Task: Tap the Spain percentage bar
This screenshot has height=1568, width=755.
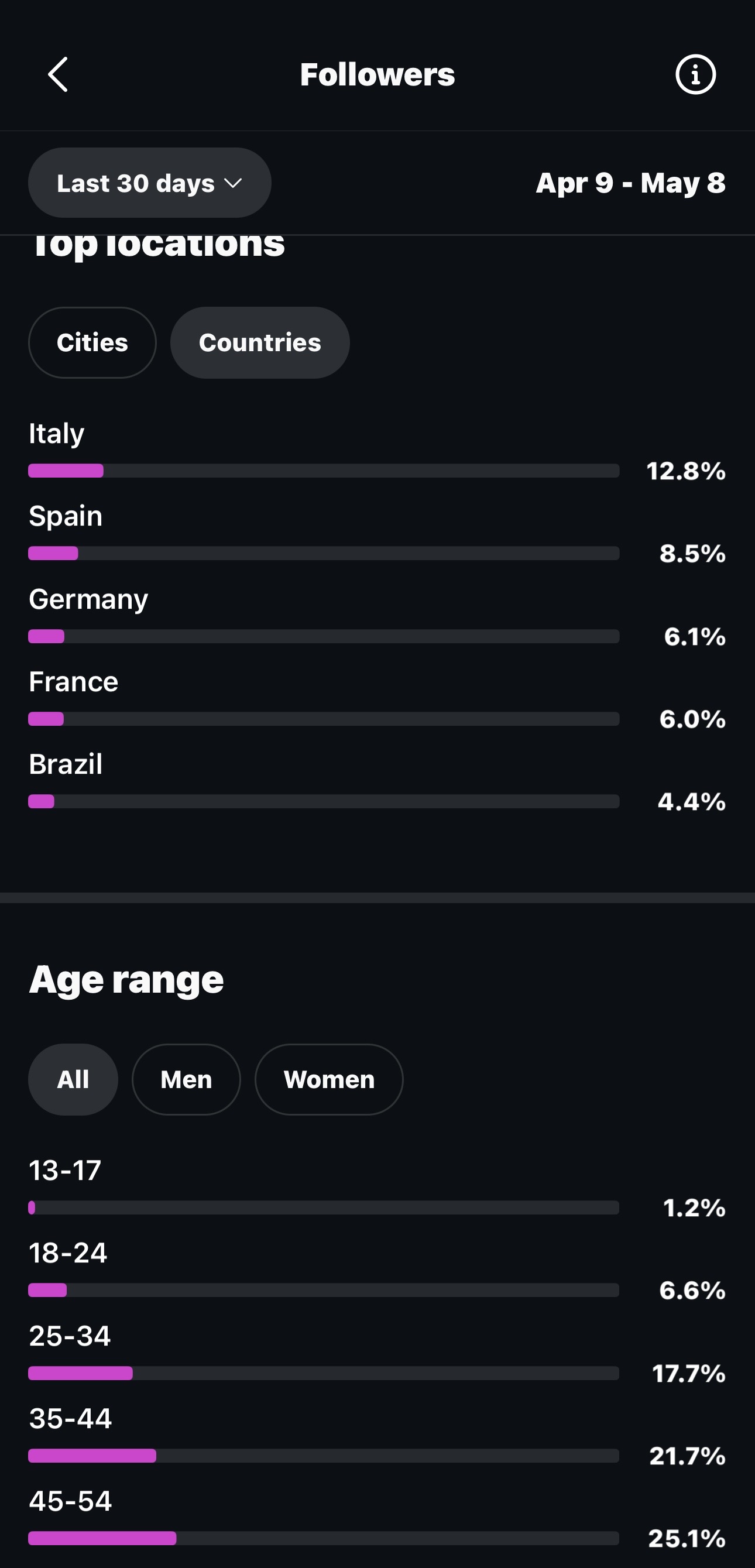Action: (324, 553)
